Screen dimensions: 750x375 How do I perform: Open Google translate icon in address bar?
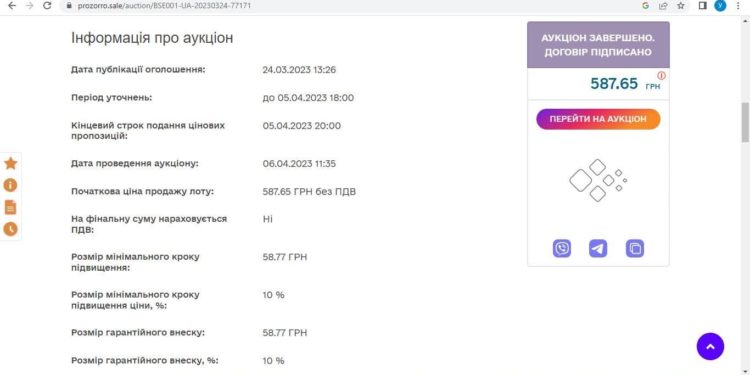coord(645,6)
